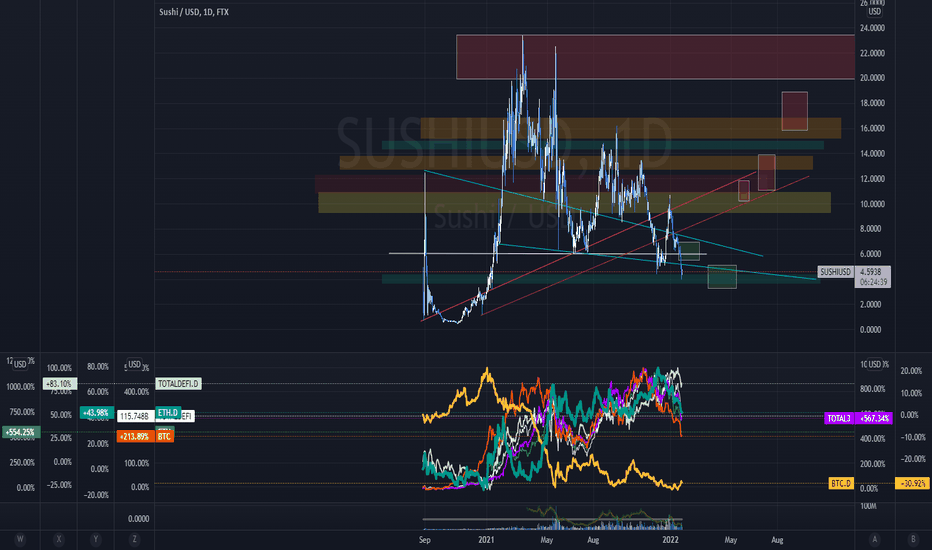Select the purple TOTAL3 series label
Image resolution: width=932 pixels, height=550 pixels.
(x=839, y=419)
